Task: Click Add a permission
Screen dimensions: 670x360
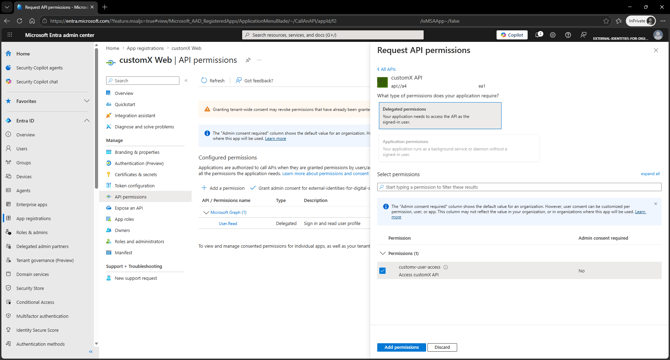Action: tap(223, 188)
